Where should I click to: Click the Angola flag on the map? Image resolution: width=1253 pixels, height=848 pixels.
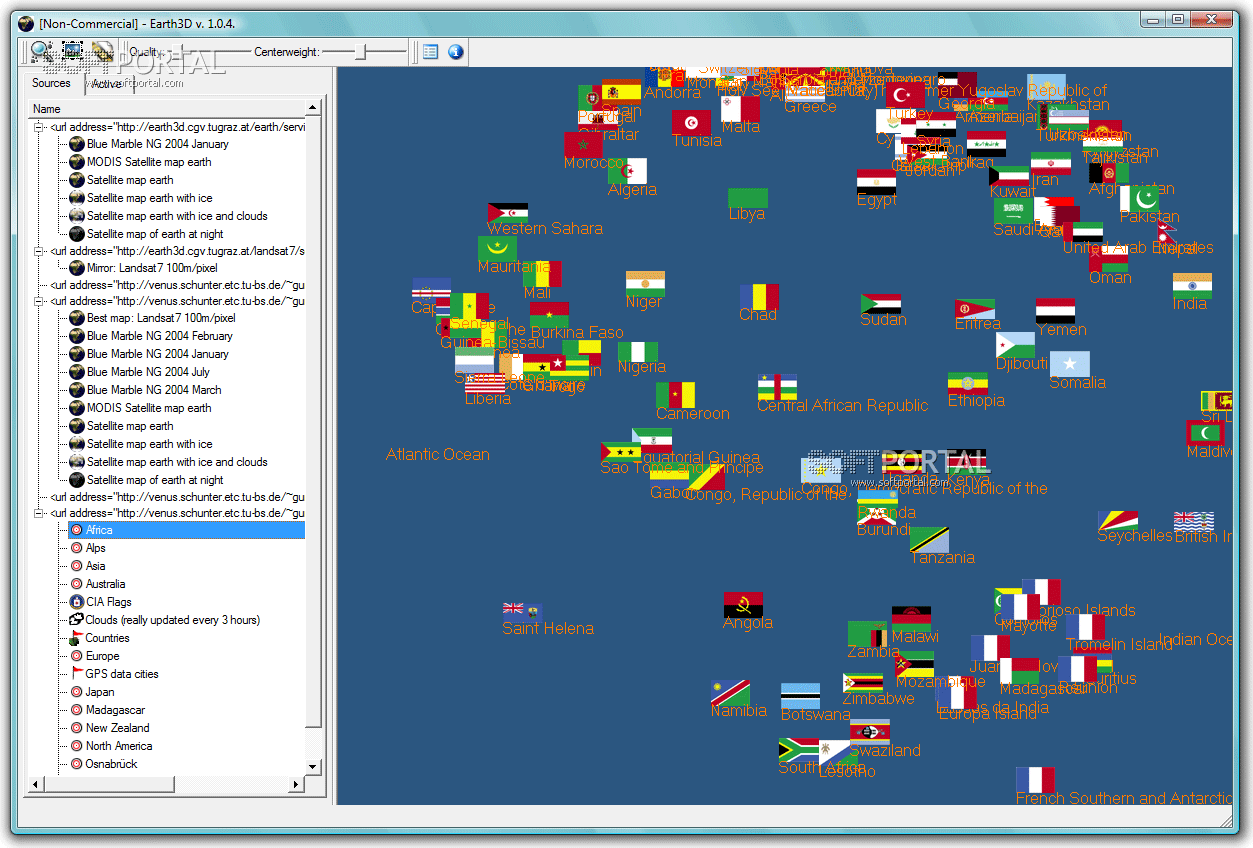coord(743,605)
